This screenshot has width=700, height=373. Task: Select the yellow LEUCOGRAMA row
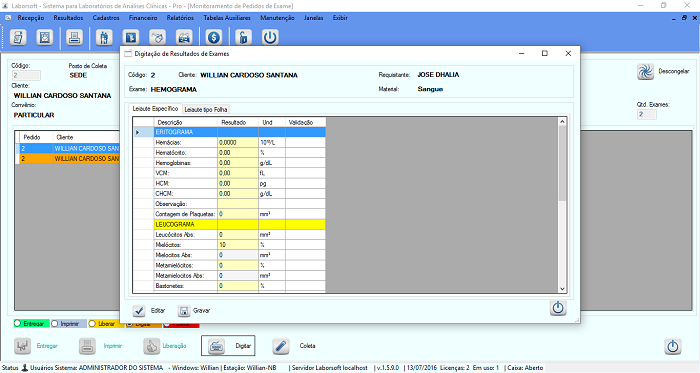tap(240, 224)
